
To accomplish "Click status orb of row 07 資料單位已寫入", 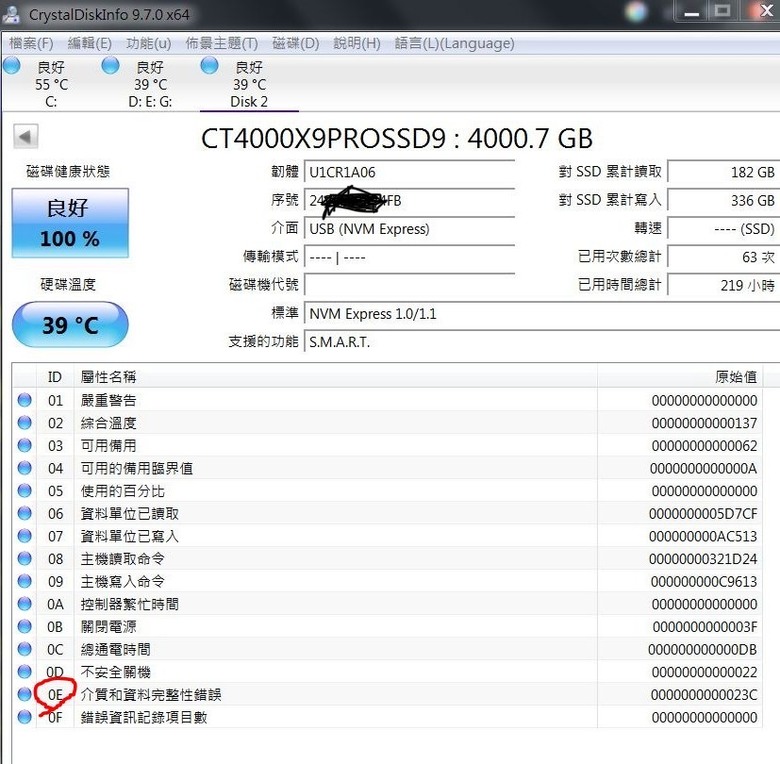I will coord(24,536).
